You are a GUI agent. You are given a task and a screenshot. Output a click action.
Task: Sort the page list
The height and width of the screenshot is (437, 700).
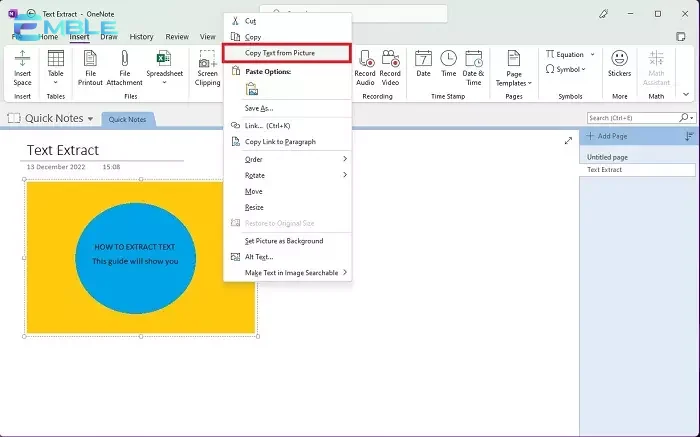click(689, 136)
